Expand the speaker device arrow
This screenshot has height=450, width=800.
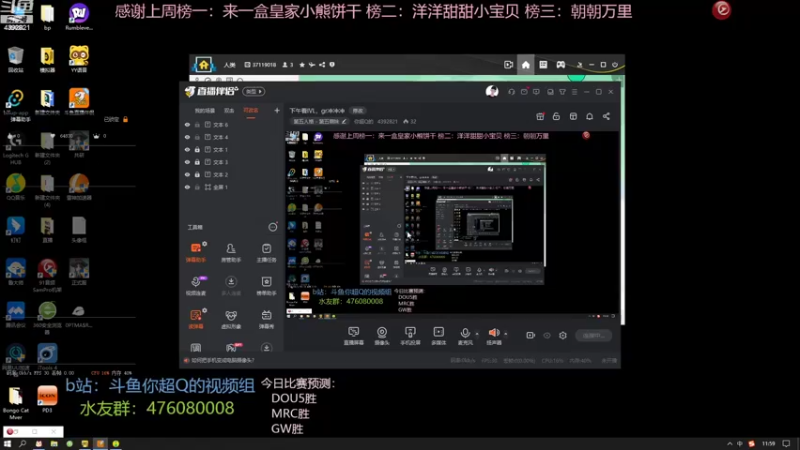506,334
